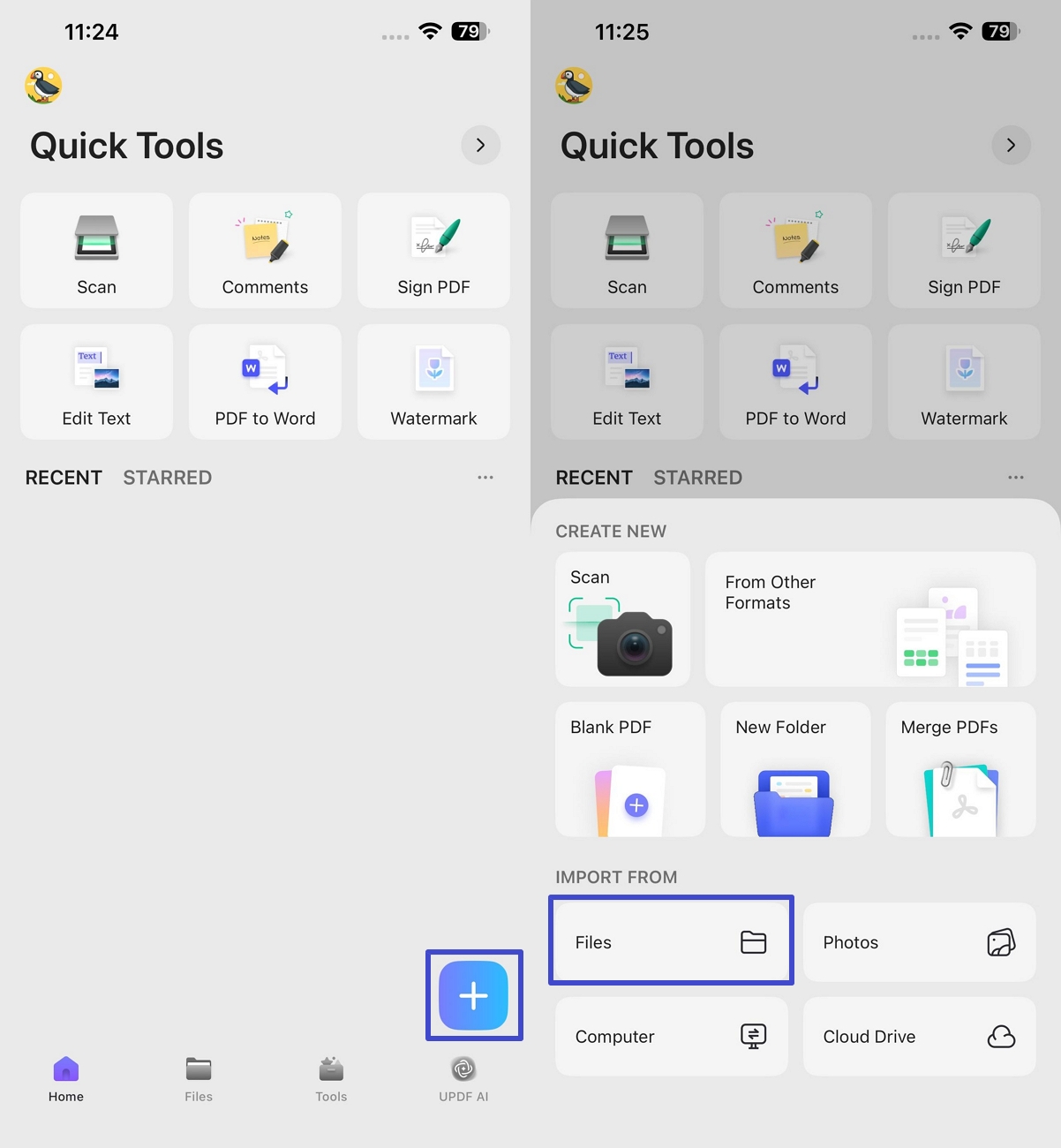Tap the battery indicator on the 11:24 screen
Screen dimensions: 1061x1148
coord(470,32)
